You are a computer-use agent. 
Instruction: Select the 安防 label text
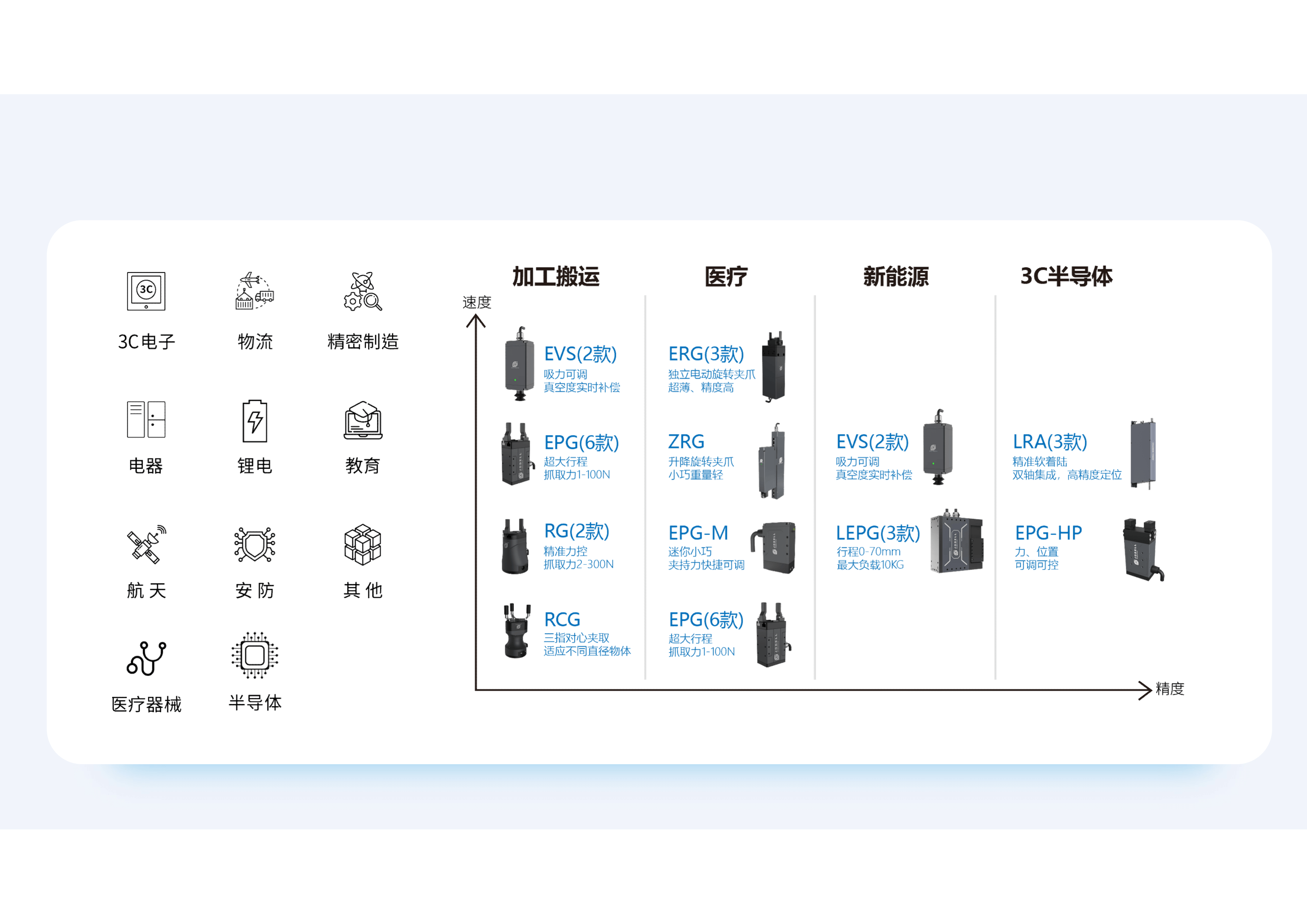pyautogui.click(x=255, y=591)
